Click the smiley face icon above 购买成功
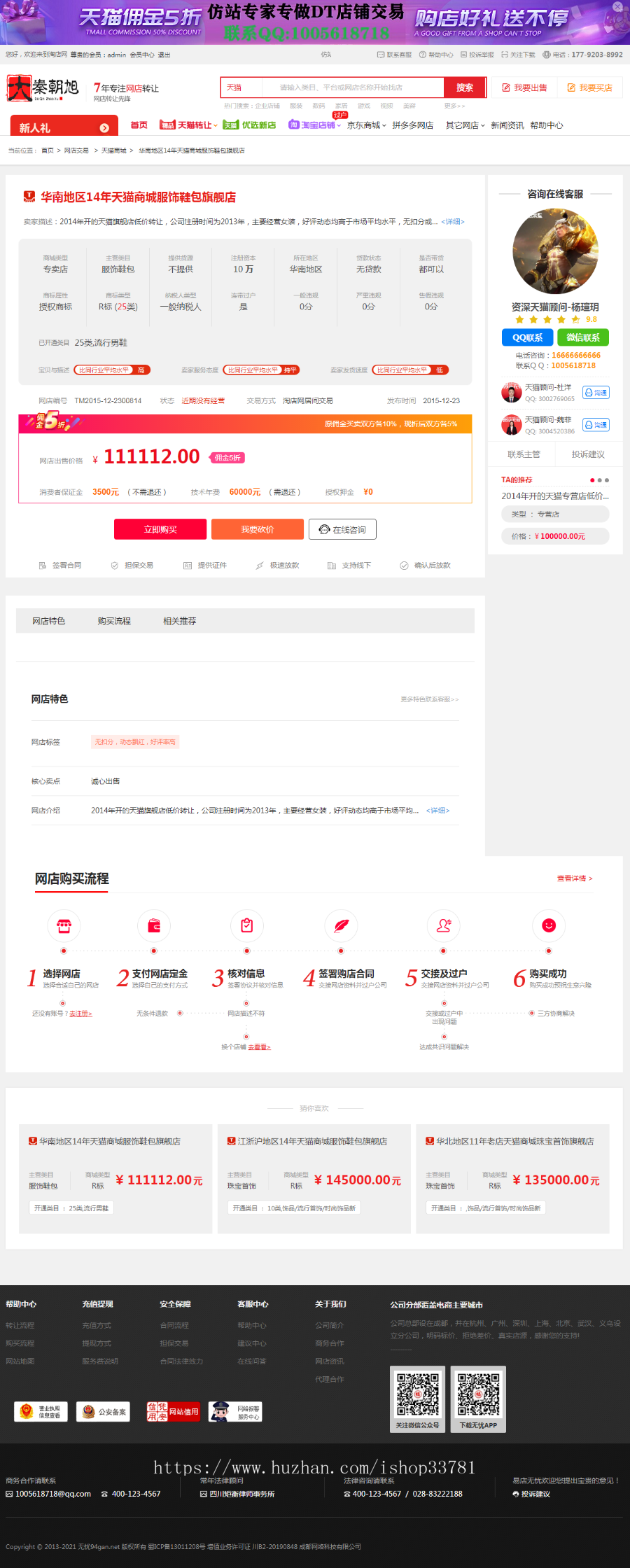 click(x=549, y=926)
